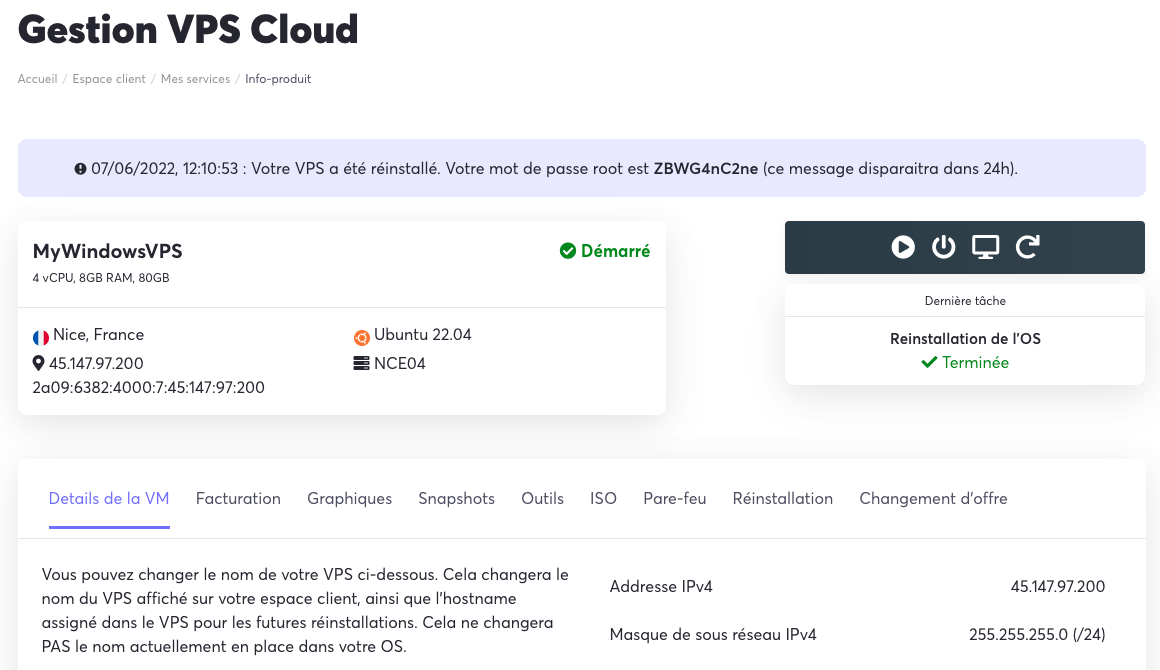Click the Ubuntu logo icon
The image size is (1160, 670).
pyautogui.click(x=361, y=337)
